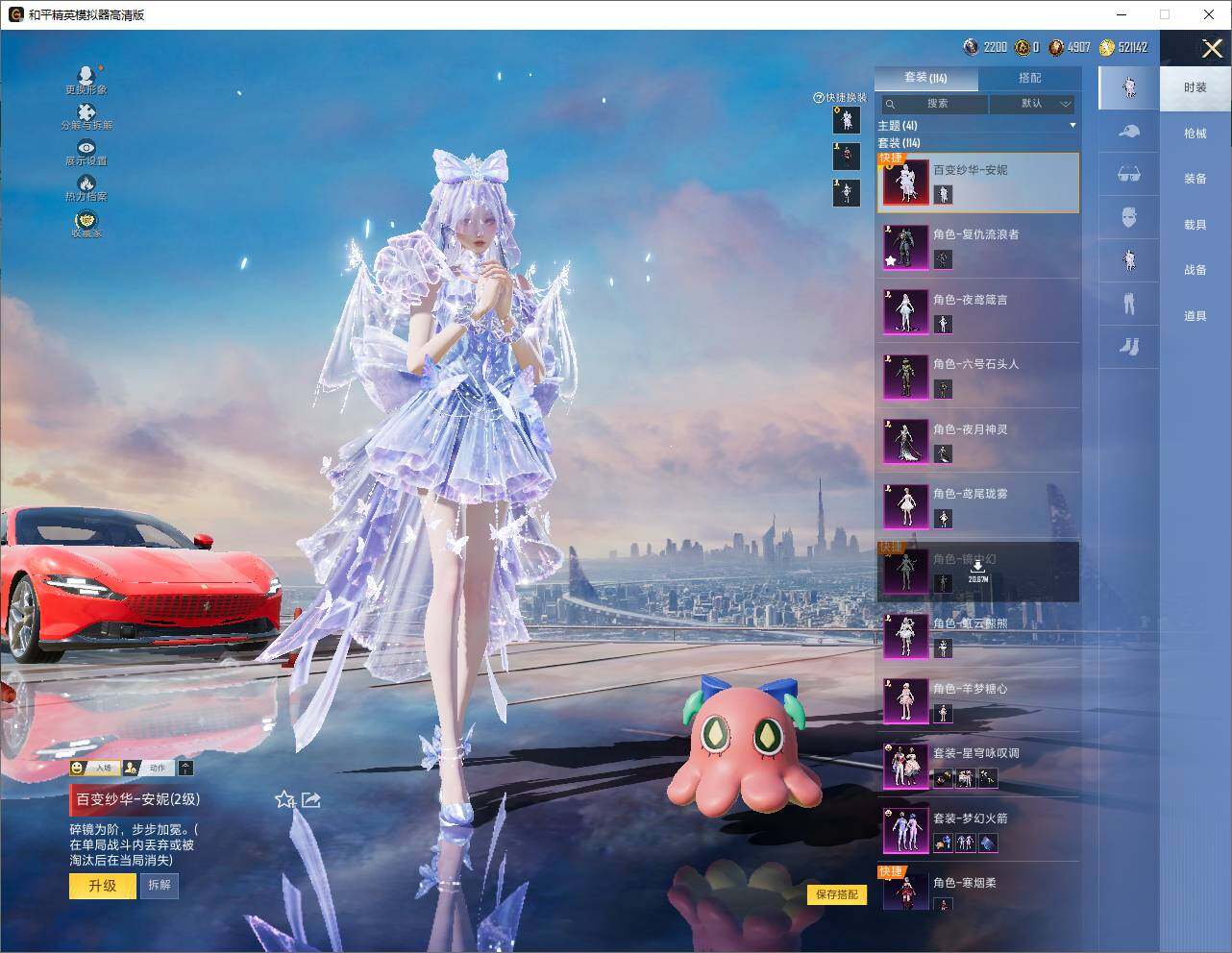Select 套装-梦幻火箭 set
Image resolution: width=1232 pixels, height=953 pixels.
pos(977,830)
